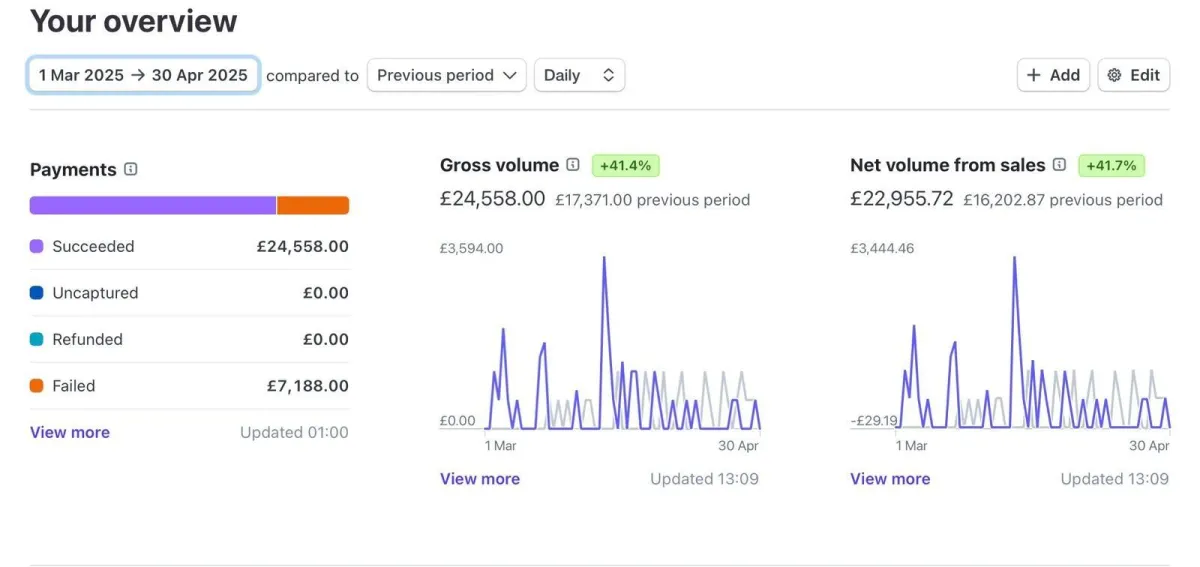The height and width of the screenshot is (567, 1200).
Task: Click the gear icon in Edit button
Action: 1115,75
